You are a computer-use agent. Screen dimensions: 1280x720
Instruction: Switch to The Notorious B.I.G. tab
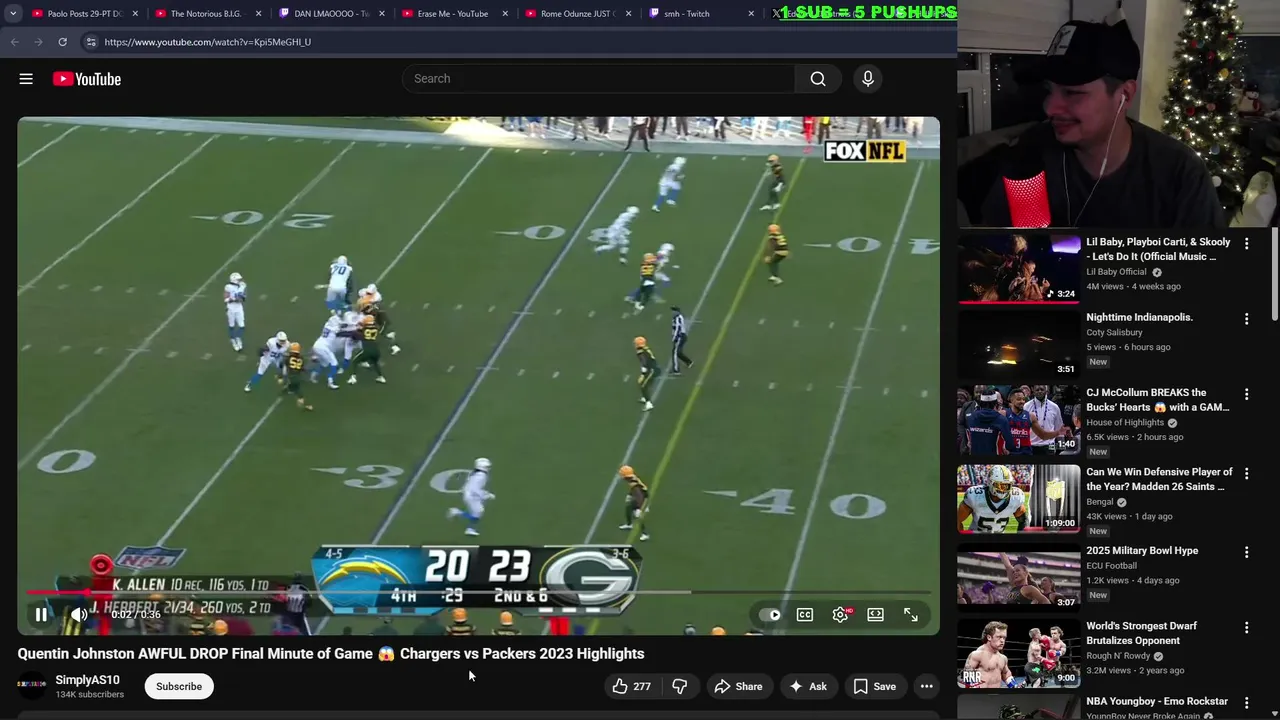[x=208, y=14]
